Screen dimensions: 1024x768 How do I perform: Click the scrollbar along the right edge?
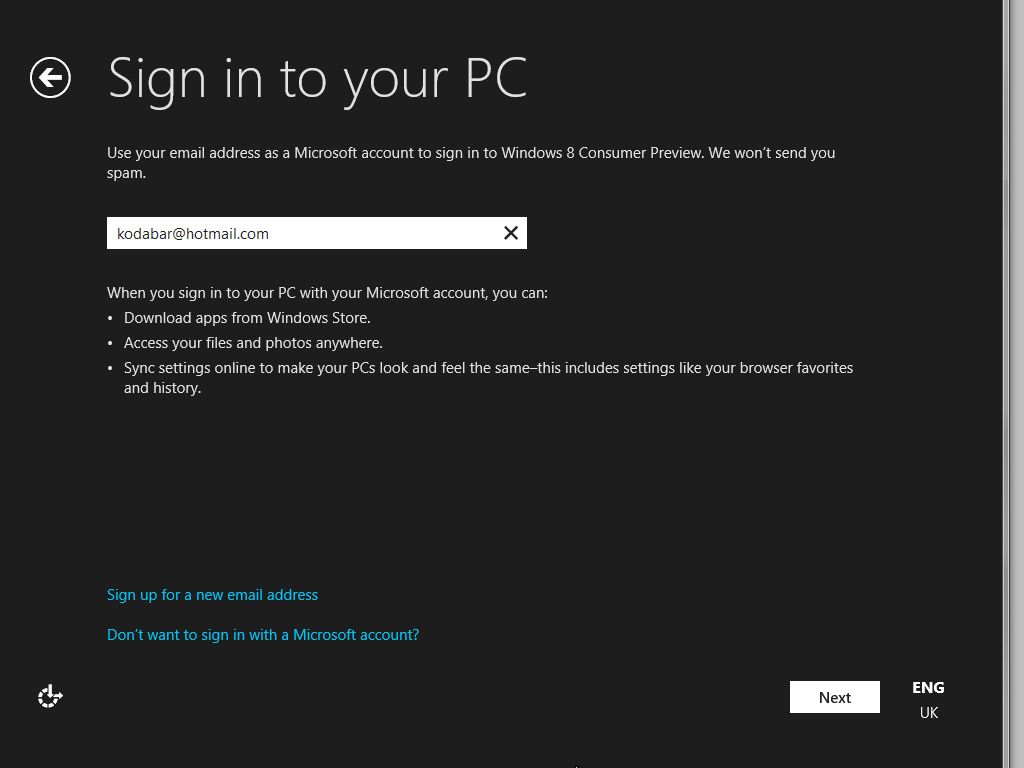coord(1012,384)
